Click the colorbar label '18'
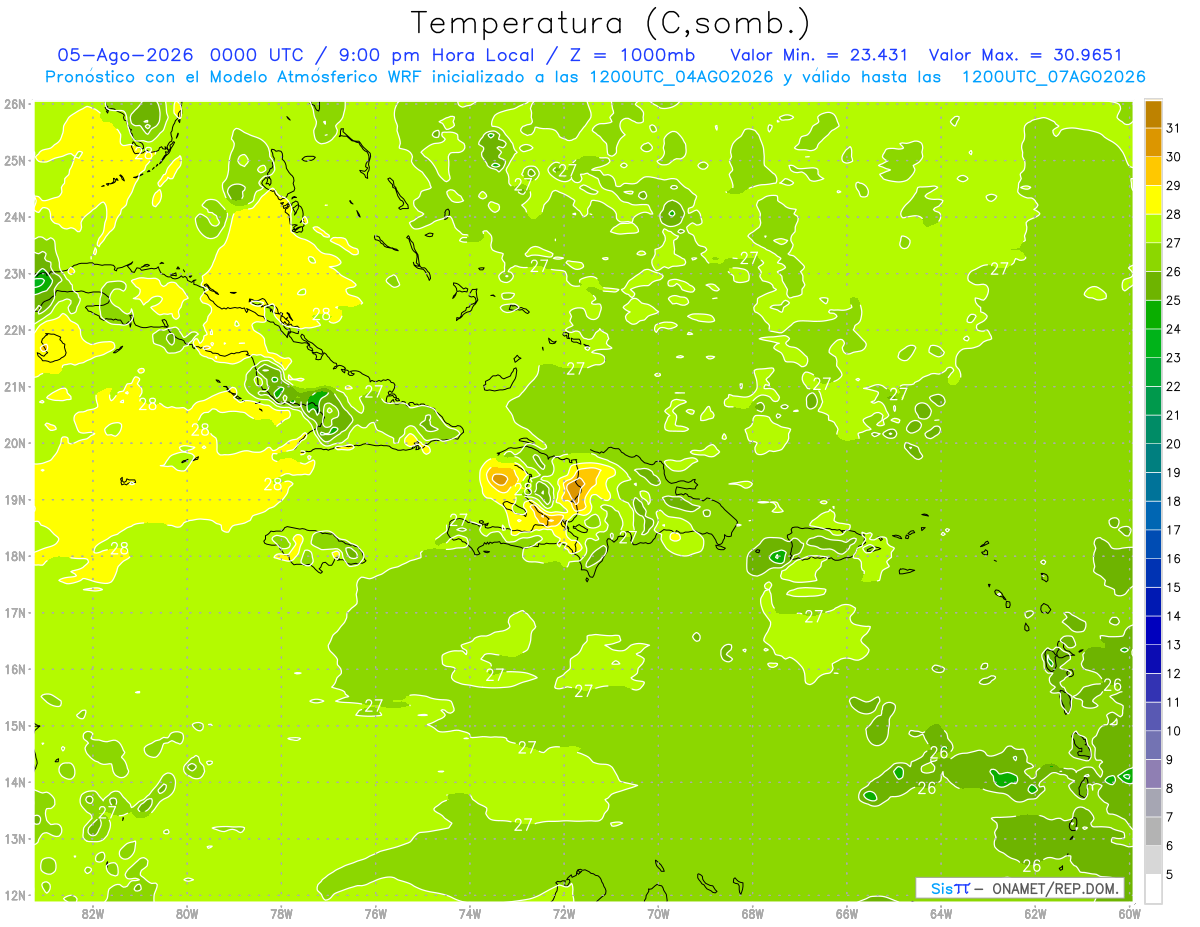Image resolution: width=1200 pixels, height=927 pixels. (x=1173, y=501)
